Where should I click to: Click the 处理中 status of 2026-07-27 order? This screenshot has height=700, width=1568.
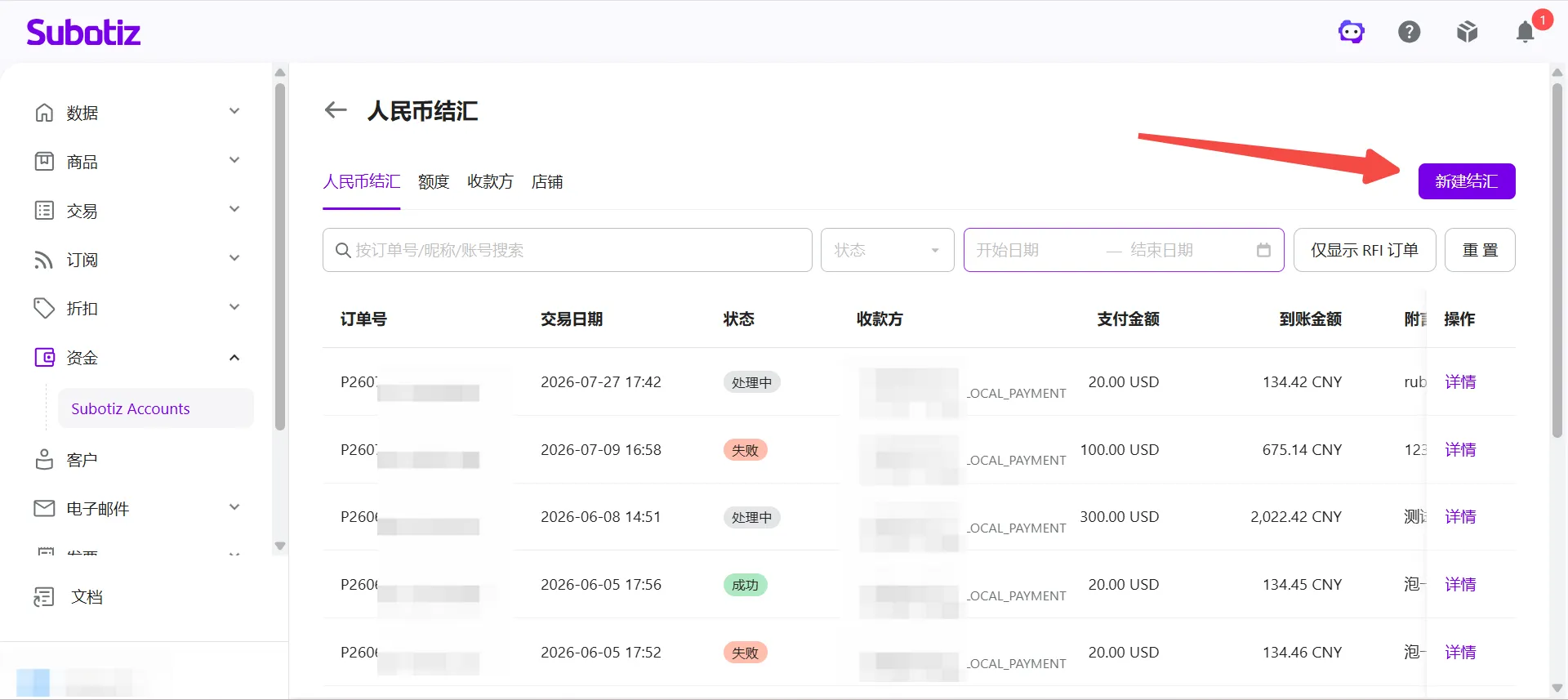point(751,382)
